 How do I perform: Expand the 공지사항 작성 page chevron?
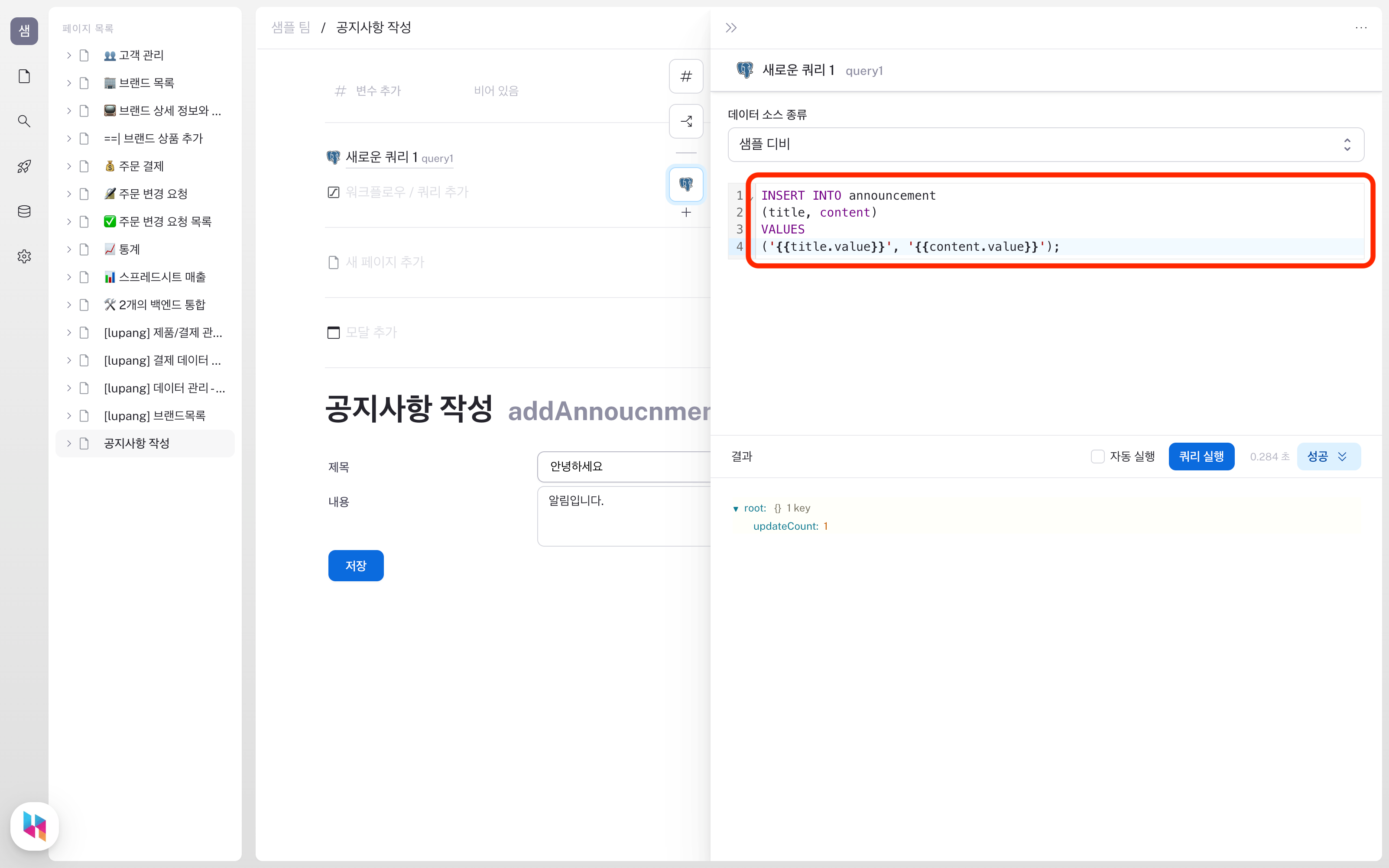tap(69, 443)
